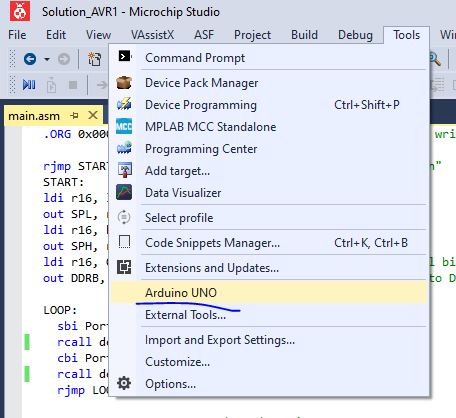456x418 pixels.
Task: Open the File menu
Action: [17, 35]
